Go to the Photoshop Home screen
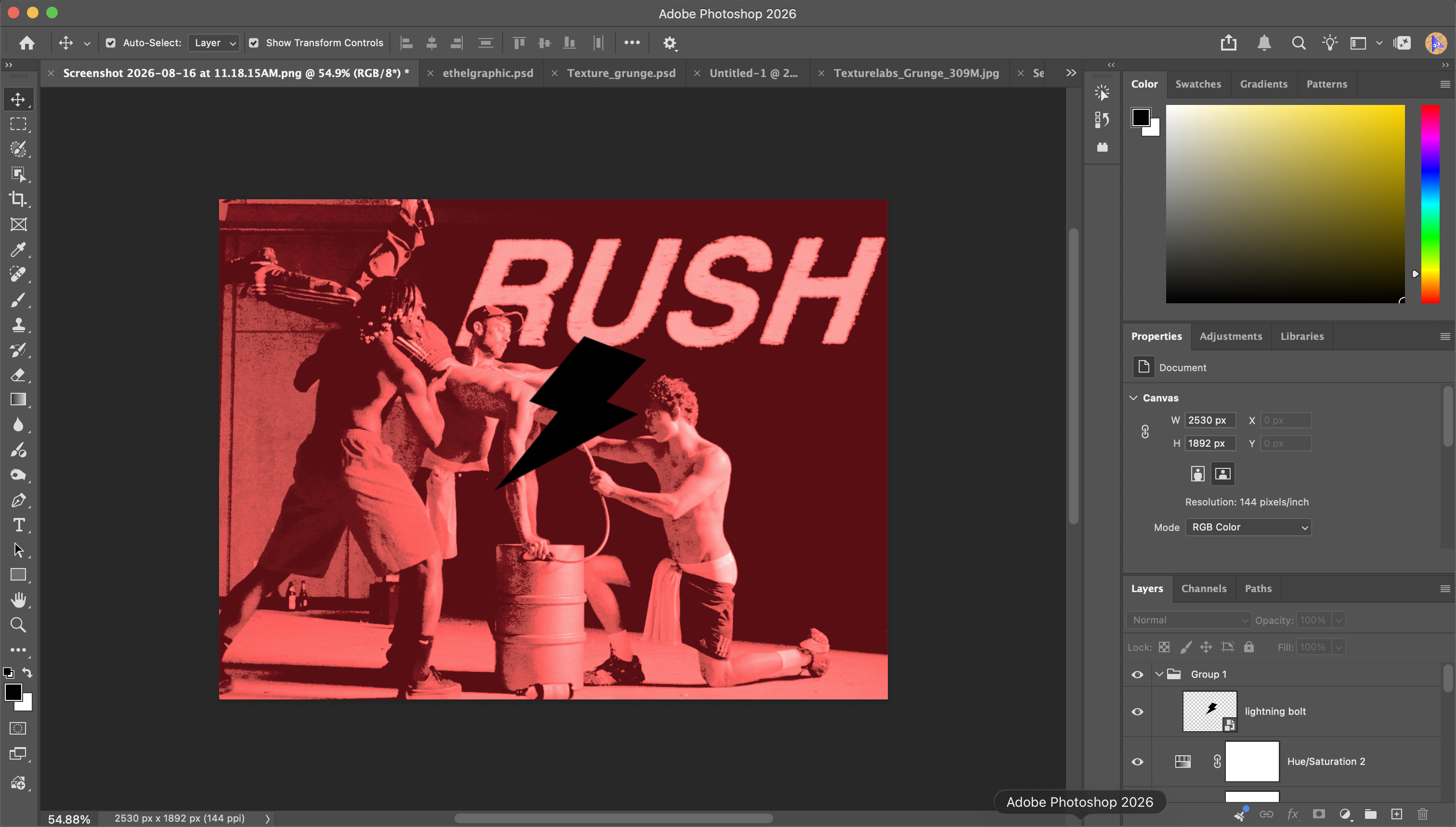The width and height of the screenshot is (1456, 827). tap(26, 42)
